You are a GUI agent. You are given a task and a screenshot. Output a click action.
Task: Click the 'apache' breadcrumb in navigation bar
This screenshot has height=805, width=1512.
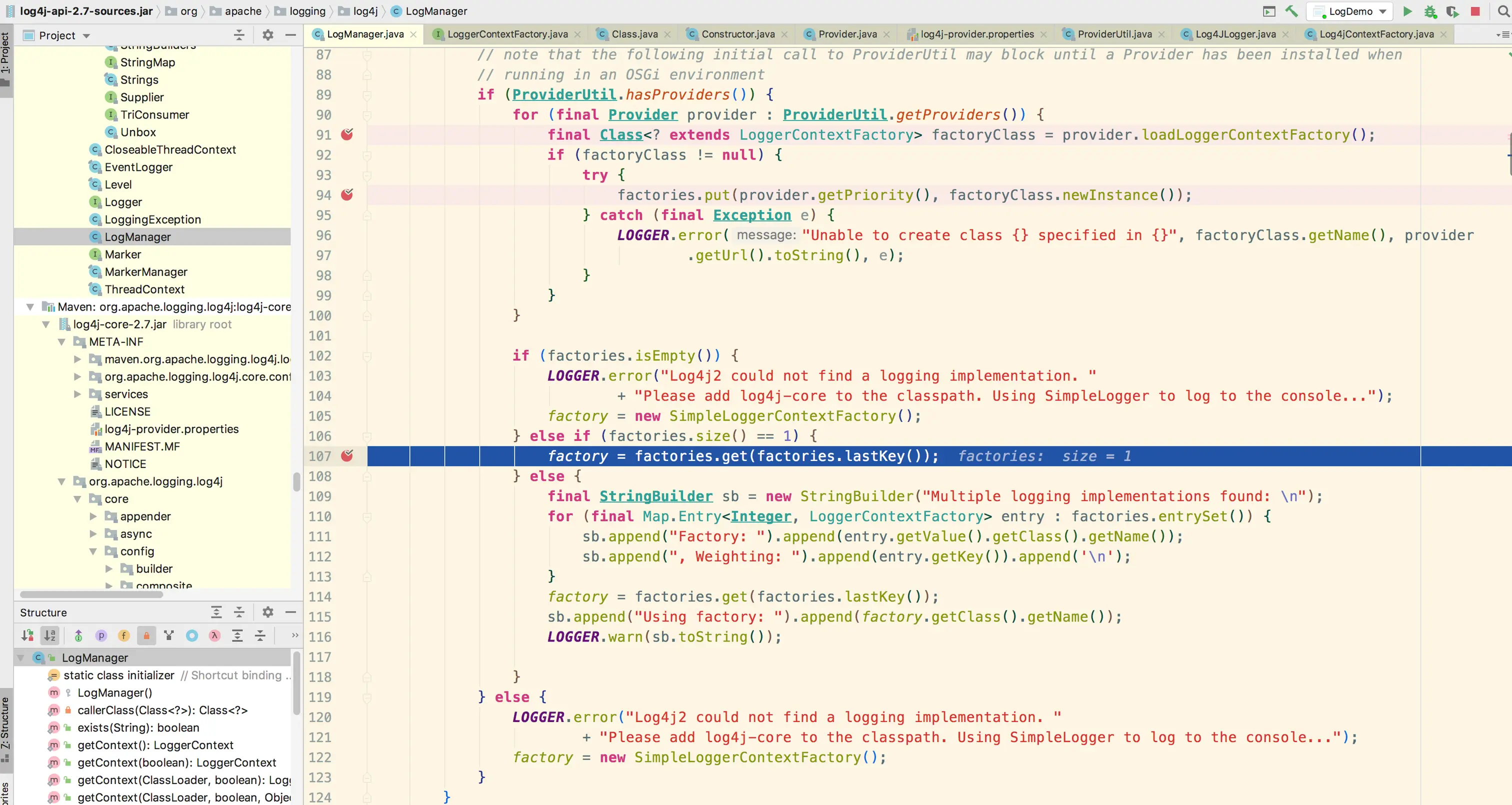point(236,10)
